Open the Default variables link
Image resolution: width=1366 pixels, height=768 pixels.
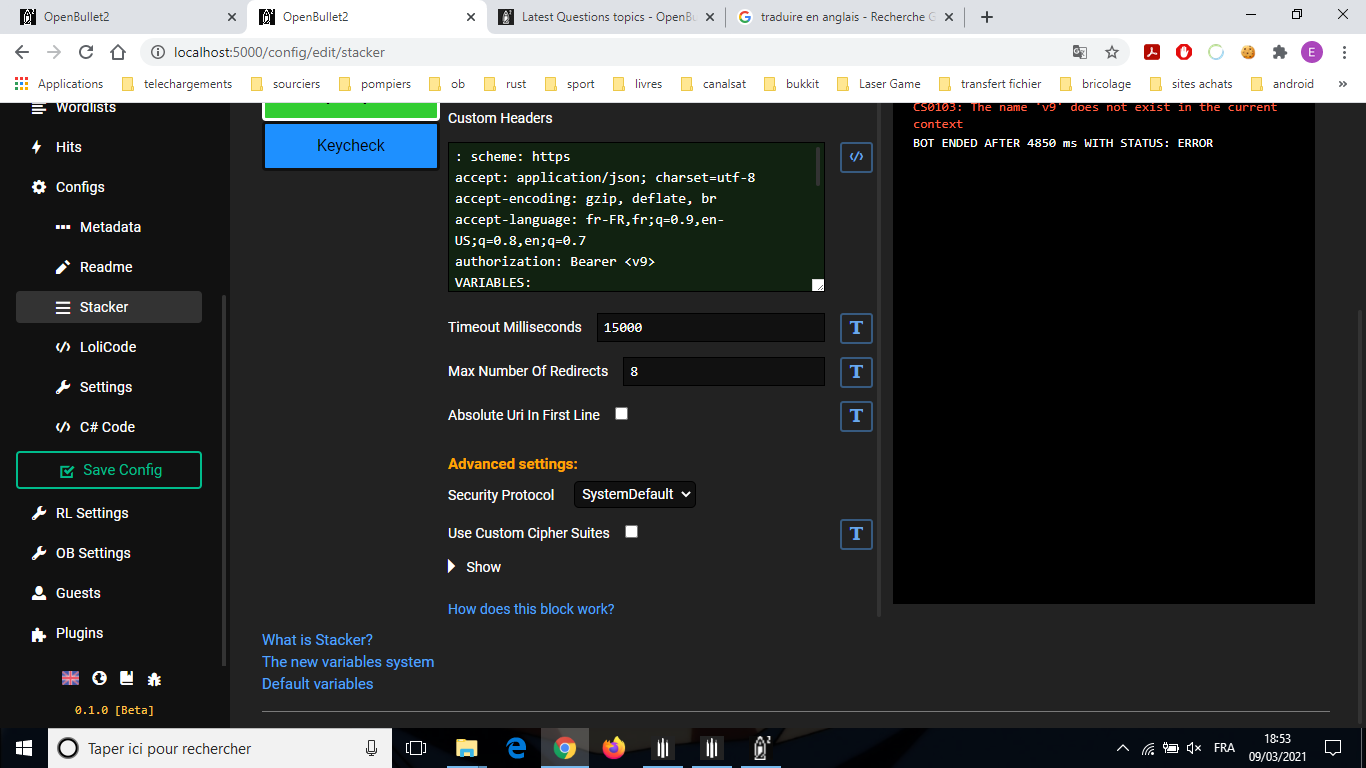[x=318, y=684]
